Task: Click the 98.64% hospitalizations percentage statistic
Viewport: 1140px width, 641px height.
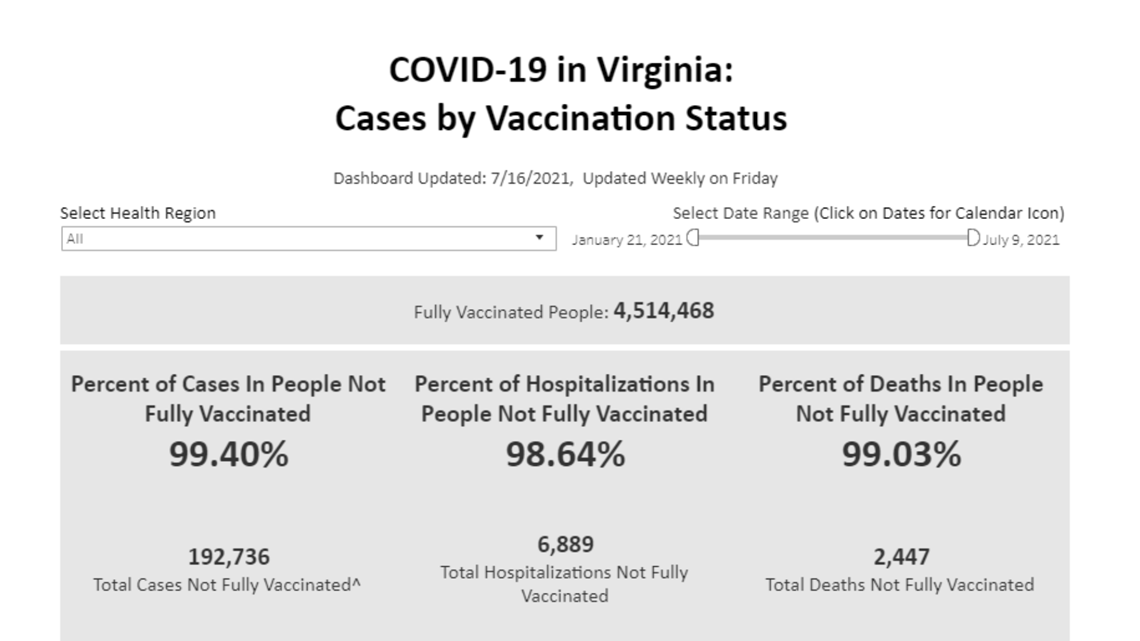Action: point(566,454)
